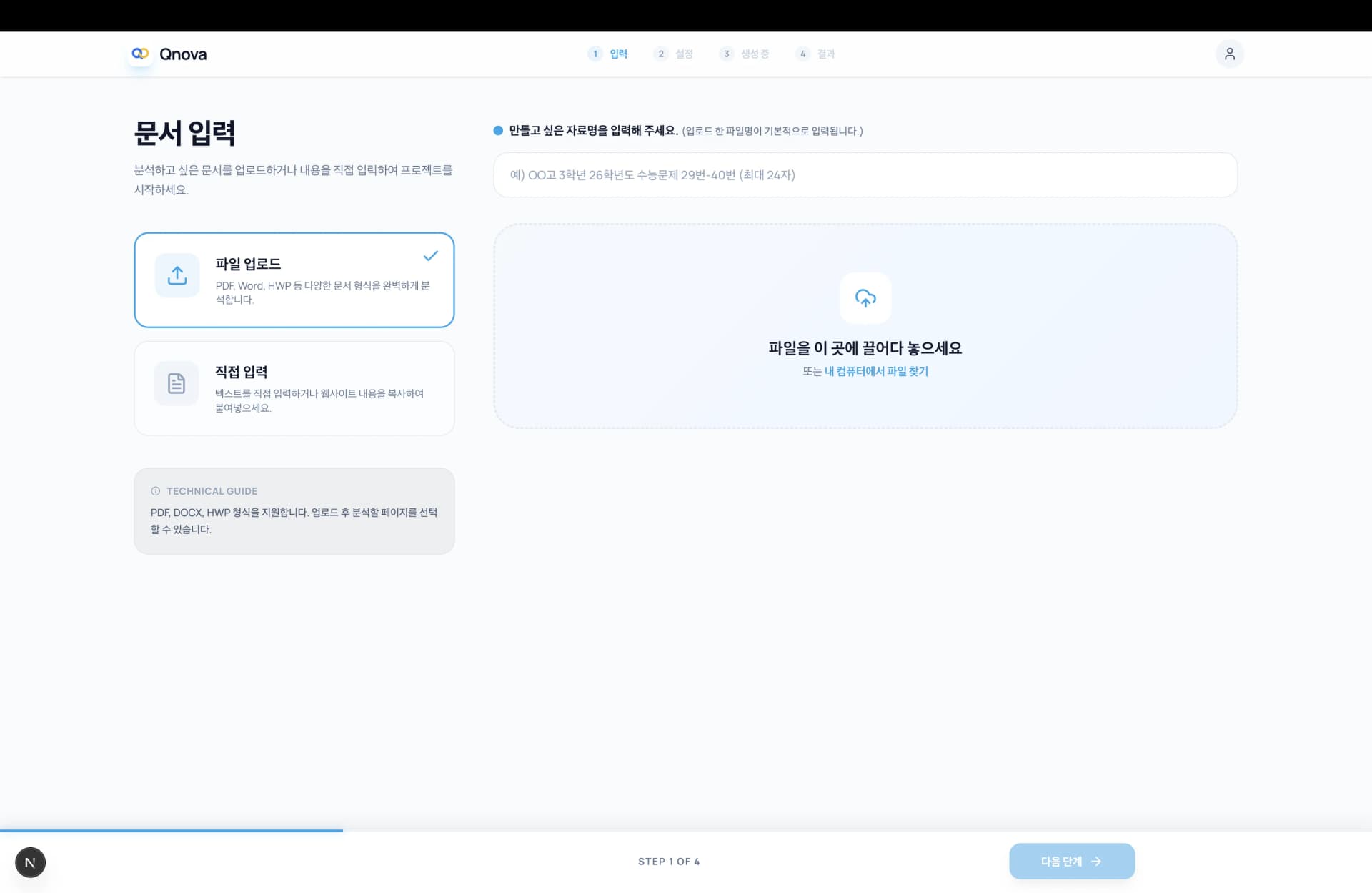The height and width of the screenshot is (893, 1372).
Task: Click the N avatar circle bottom left
Action: [x=30, y=862]
